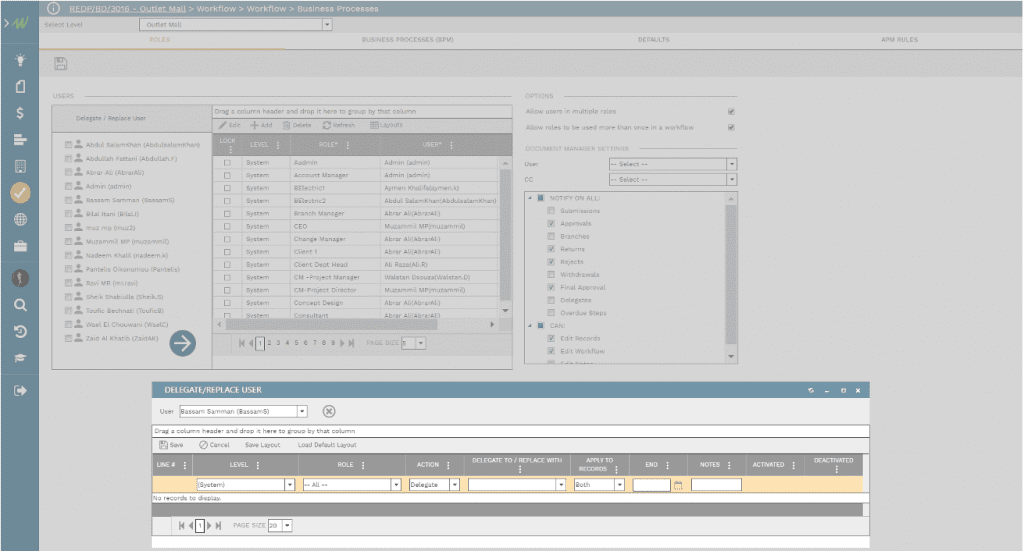Open the lightbulb sidebar module
The height and width of the screenshot is (551, 1024).
pyautogui.click(x=20, y=60)
